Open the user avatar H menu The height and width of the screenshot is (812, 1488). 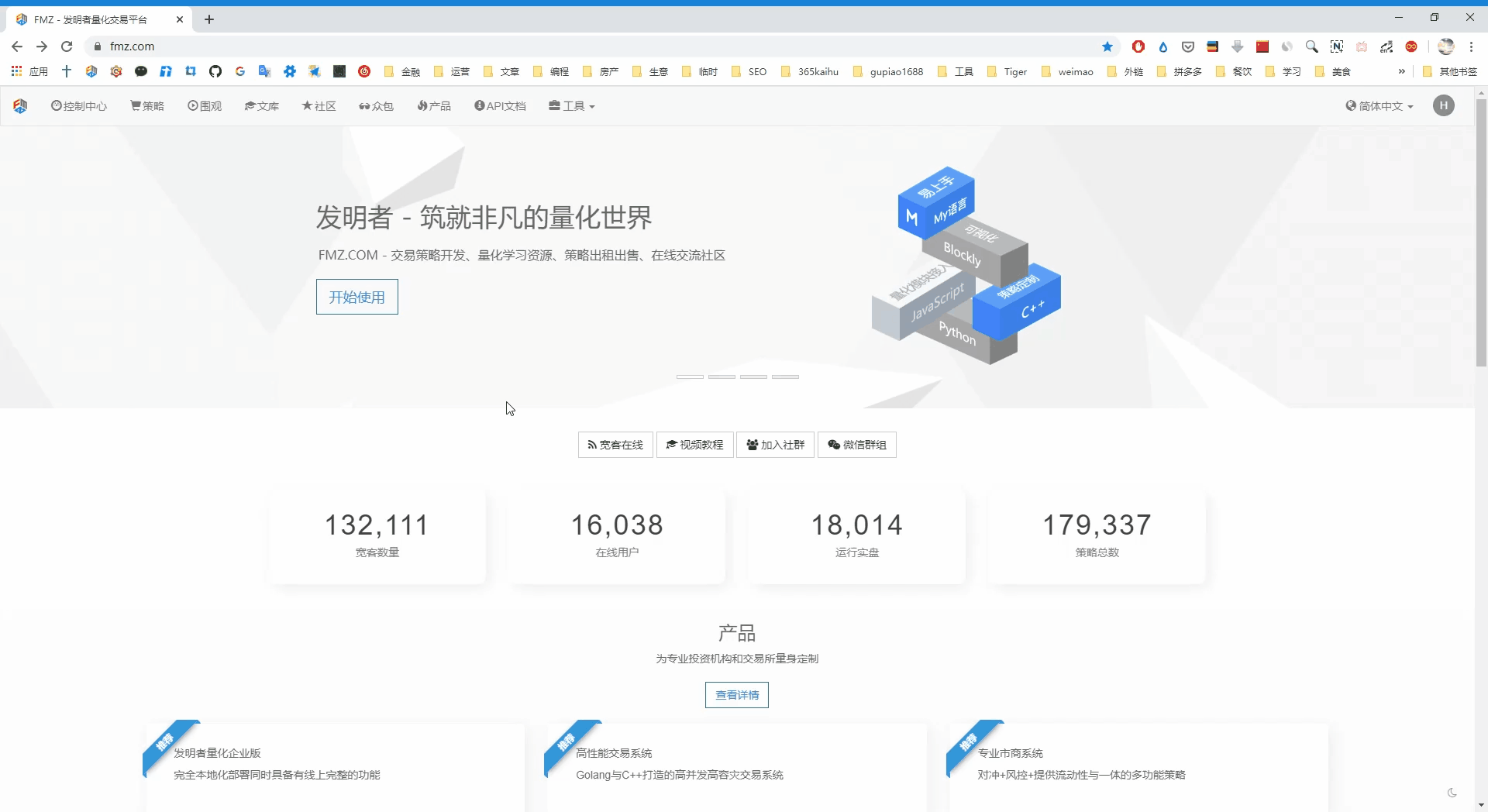(x=1444, y=106)
